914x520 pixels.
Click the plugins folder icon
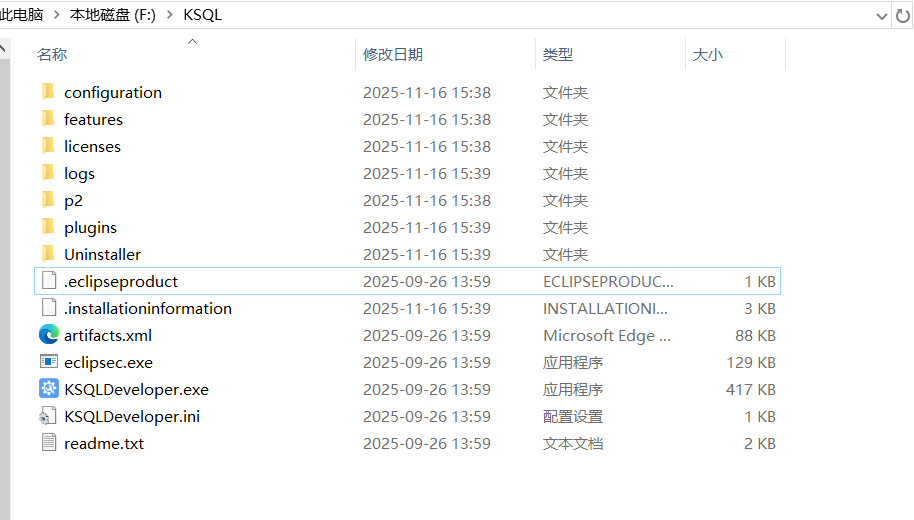coord(48,227)
